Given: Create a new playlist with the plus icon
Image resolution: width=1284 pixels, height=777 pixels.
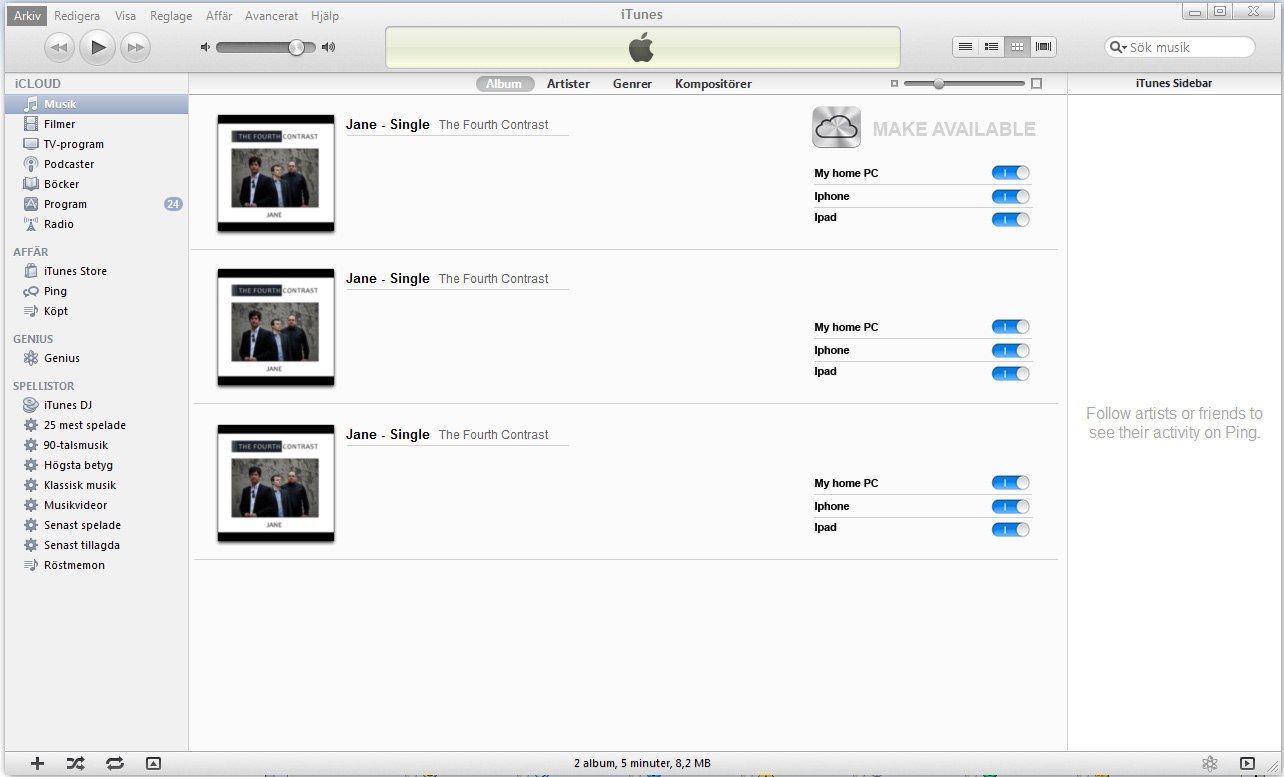Looking at the screenshot, I should point(37,763).
